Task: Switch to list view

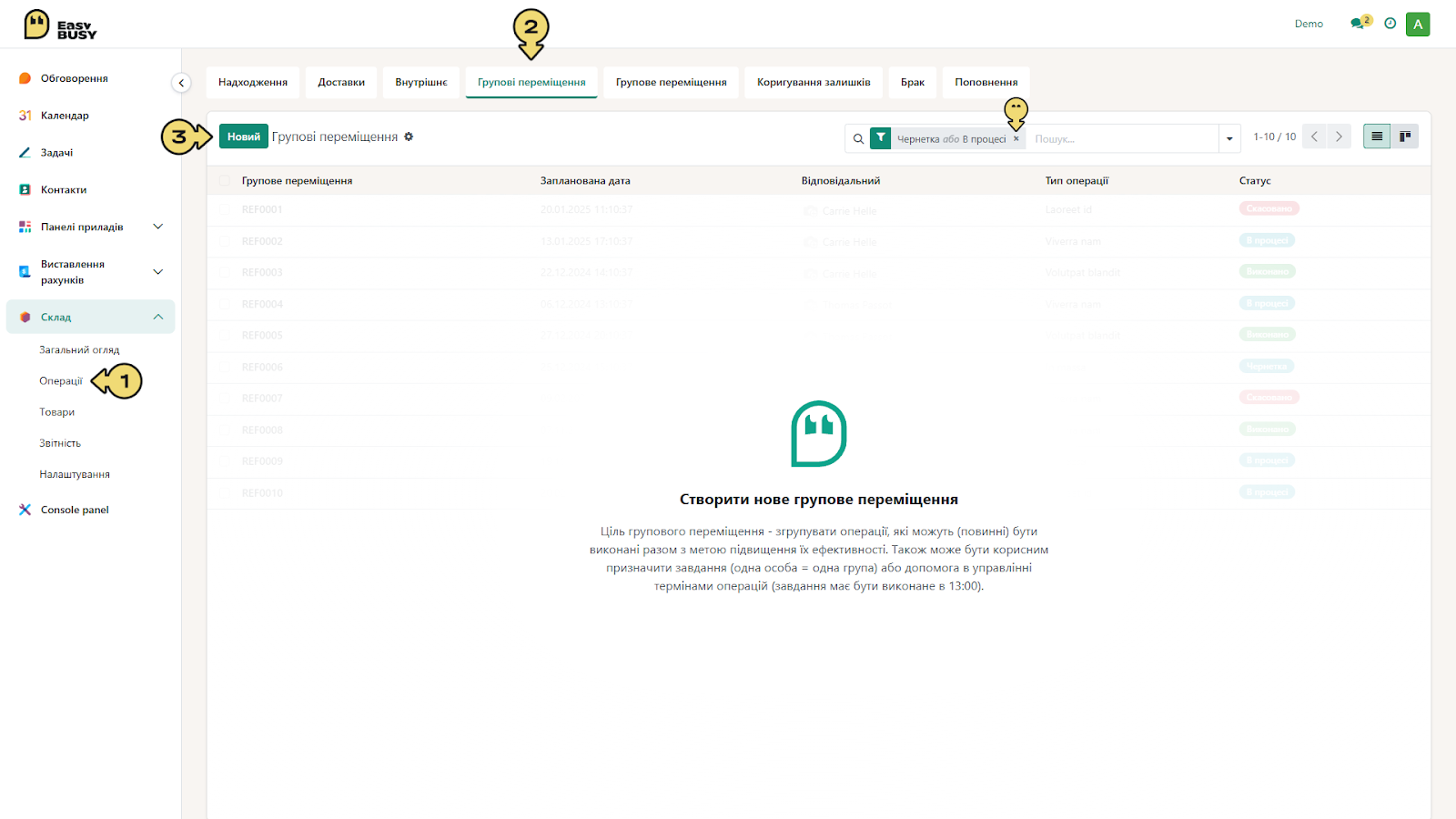Action: coord(1377,136)
